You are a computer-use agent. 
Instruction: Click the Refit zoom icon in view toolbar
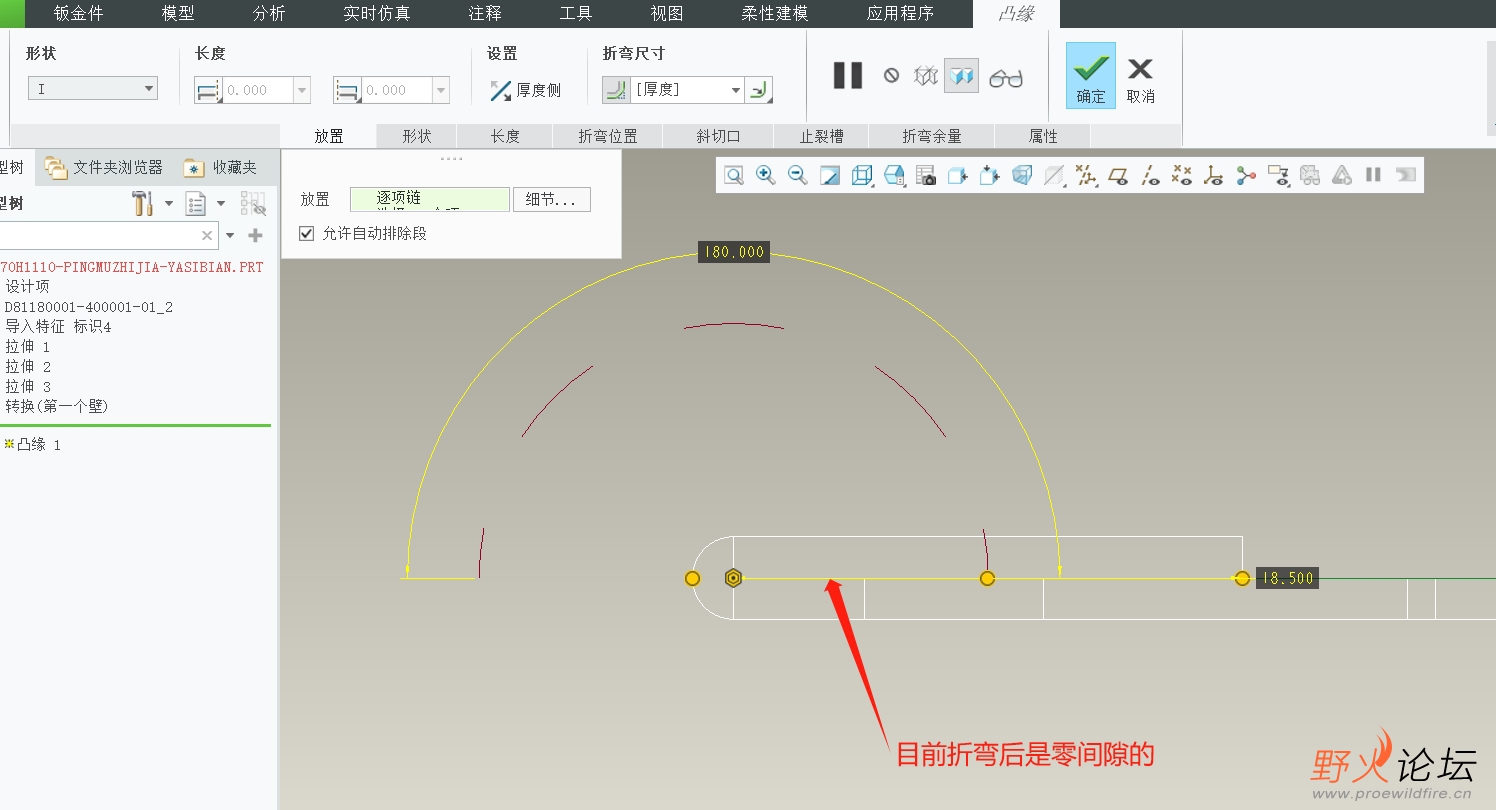pos(734,176)
